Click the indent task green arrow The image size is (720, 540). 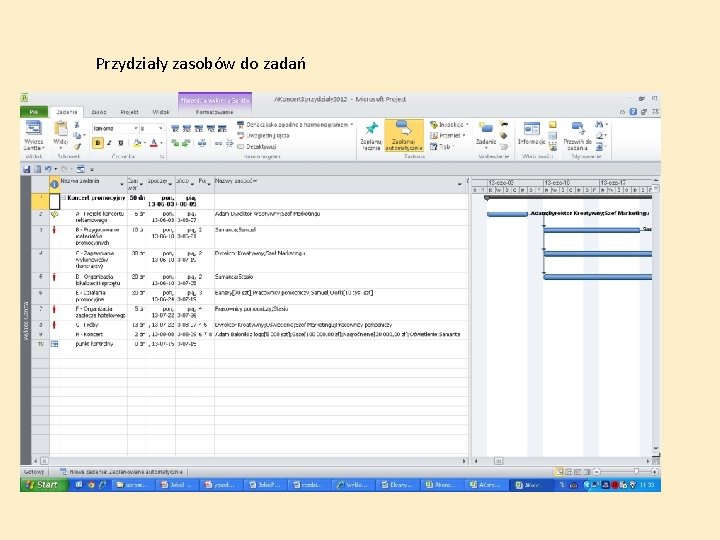coord(186,143)
